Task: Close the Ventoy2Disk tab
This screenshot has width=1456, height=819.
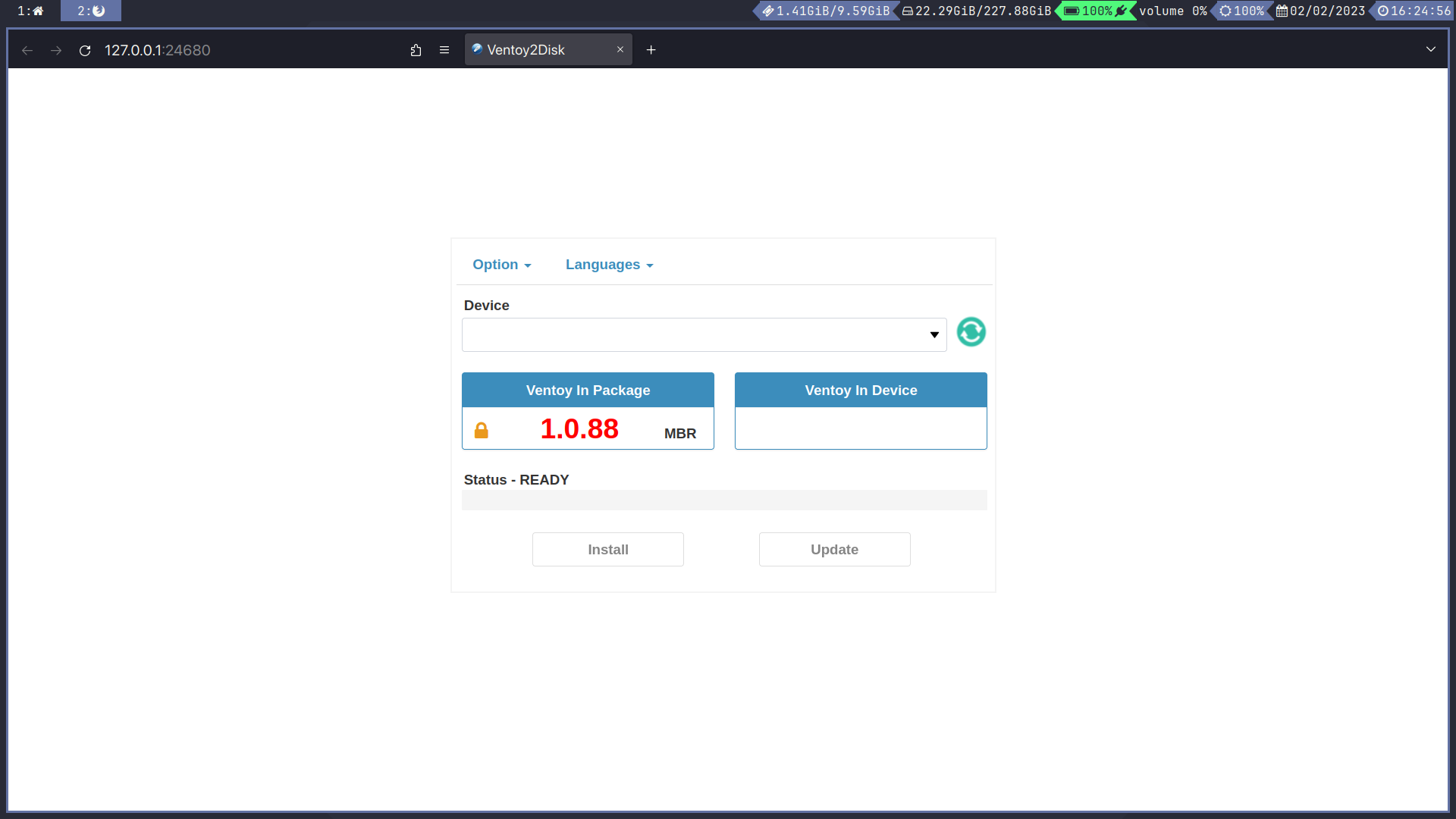Action: click(x=620, y=49)
